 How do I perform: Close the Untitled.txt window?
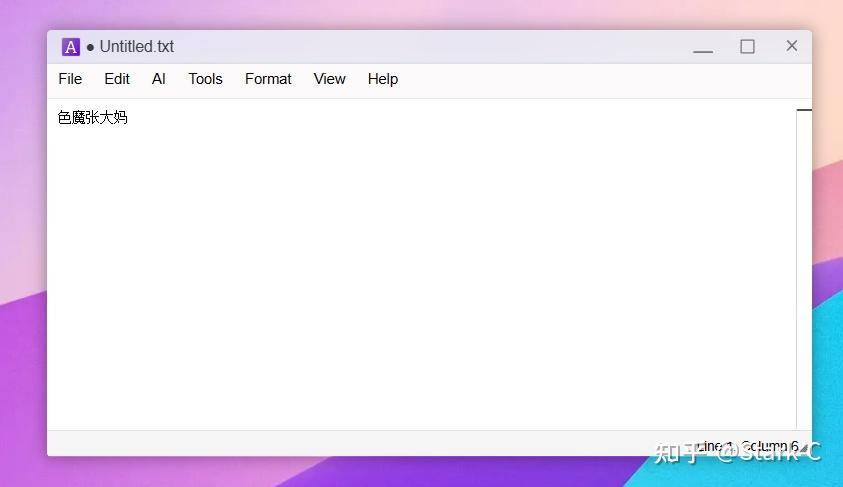791,46
